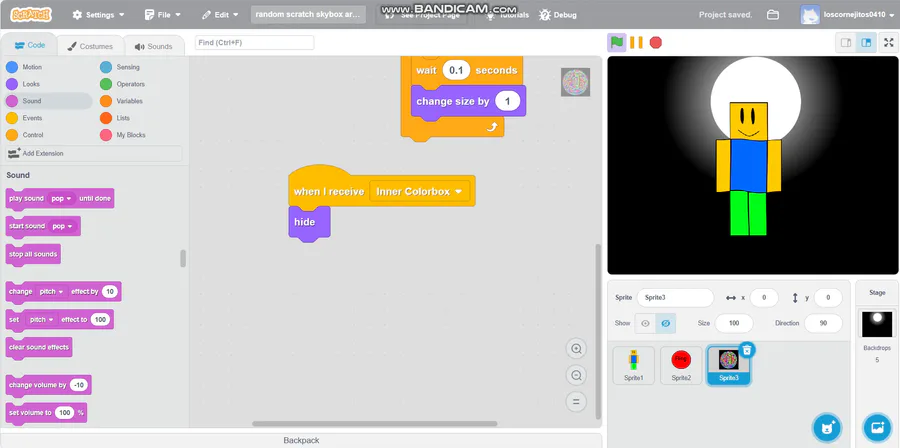Click the orange pause button
Image resolution: width=900 pixels, height=448 pixels.
[636, 42]
